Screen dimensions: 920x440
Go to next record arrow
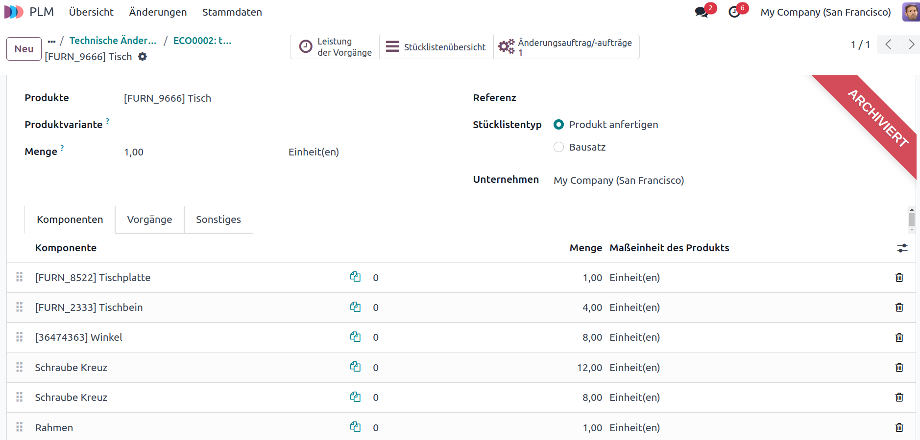point(910,45)
